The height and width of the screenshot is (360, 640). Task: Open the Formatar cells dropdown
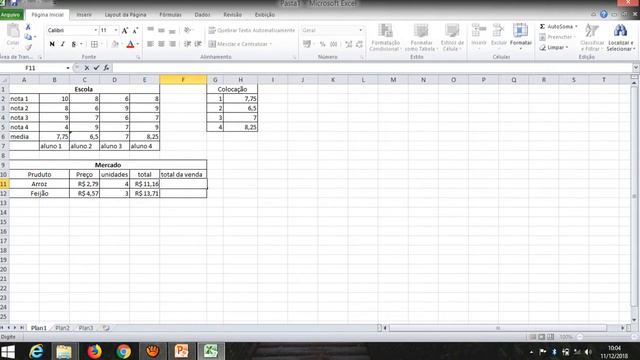tap(520, 37)
